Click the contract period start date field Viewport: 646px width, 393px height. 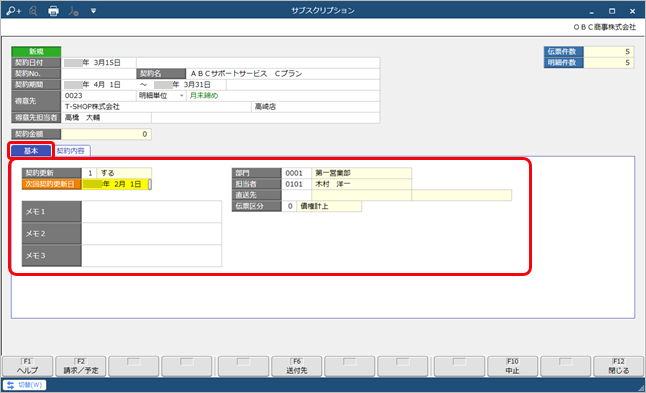(x=98, y=84)
